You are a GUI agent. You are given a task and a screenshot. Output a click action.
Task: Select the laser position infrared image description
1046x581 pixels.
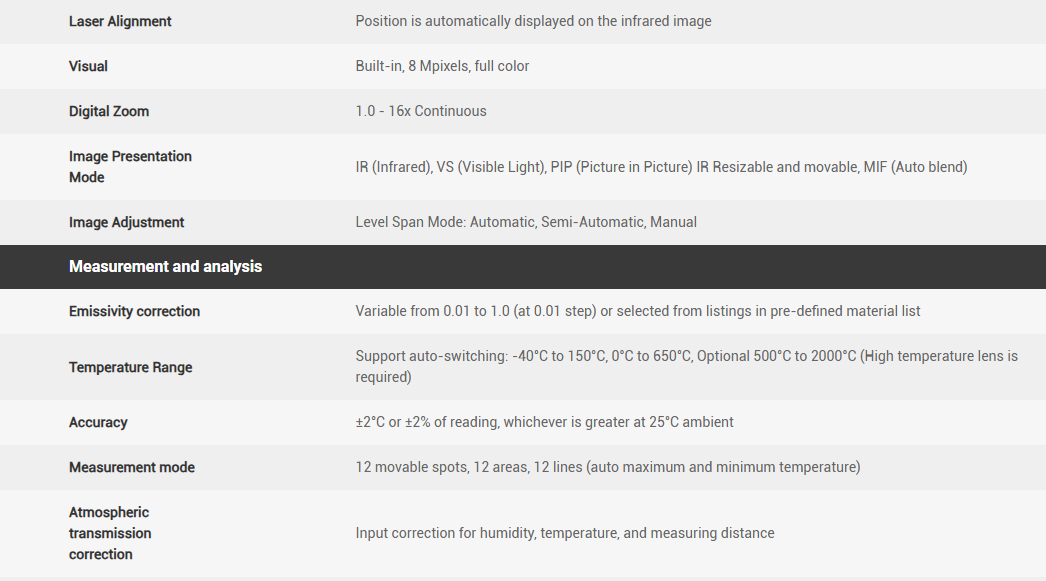(x=533, y=21)
